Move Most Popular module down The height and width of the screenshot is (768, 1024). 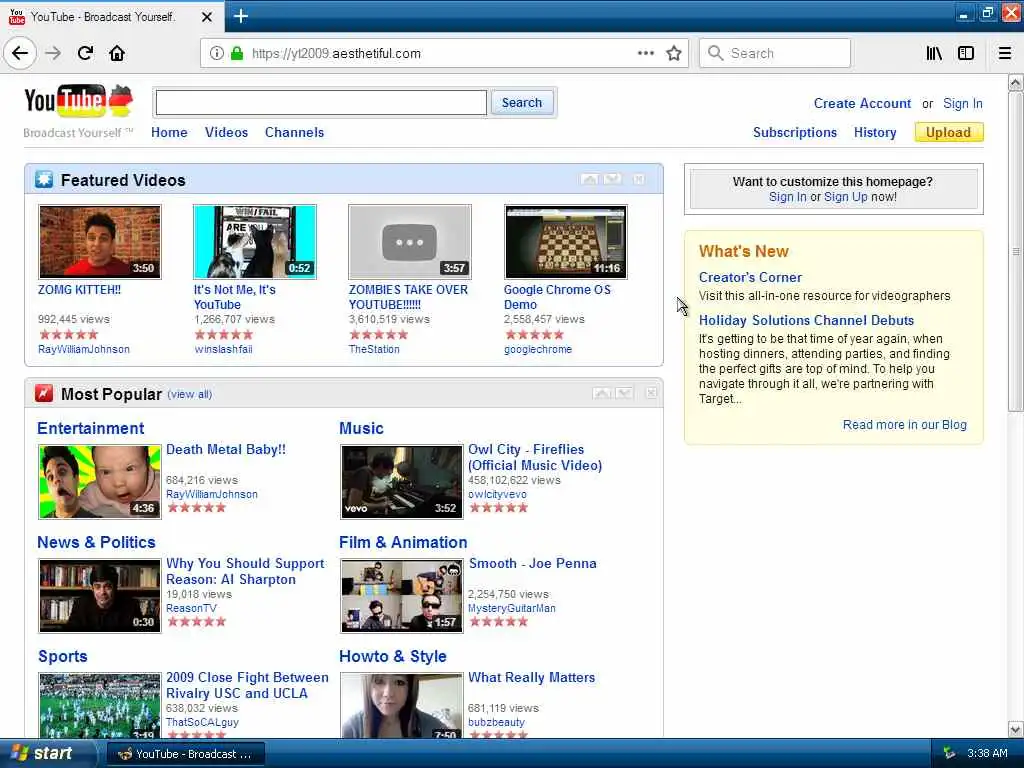point(624,393)
